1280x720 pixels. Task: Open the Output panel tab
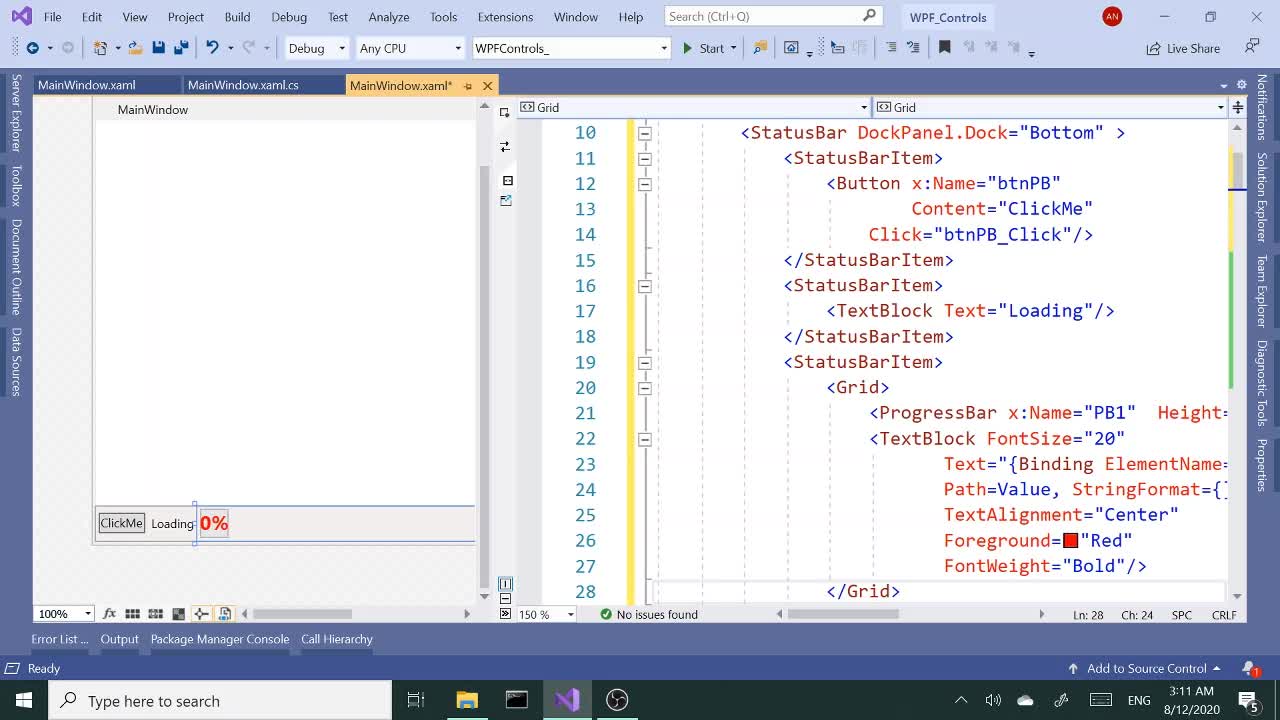tap(119, 639)
